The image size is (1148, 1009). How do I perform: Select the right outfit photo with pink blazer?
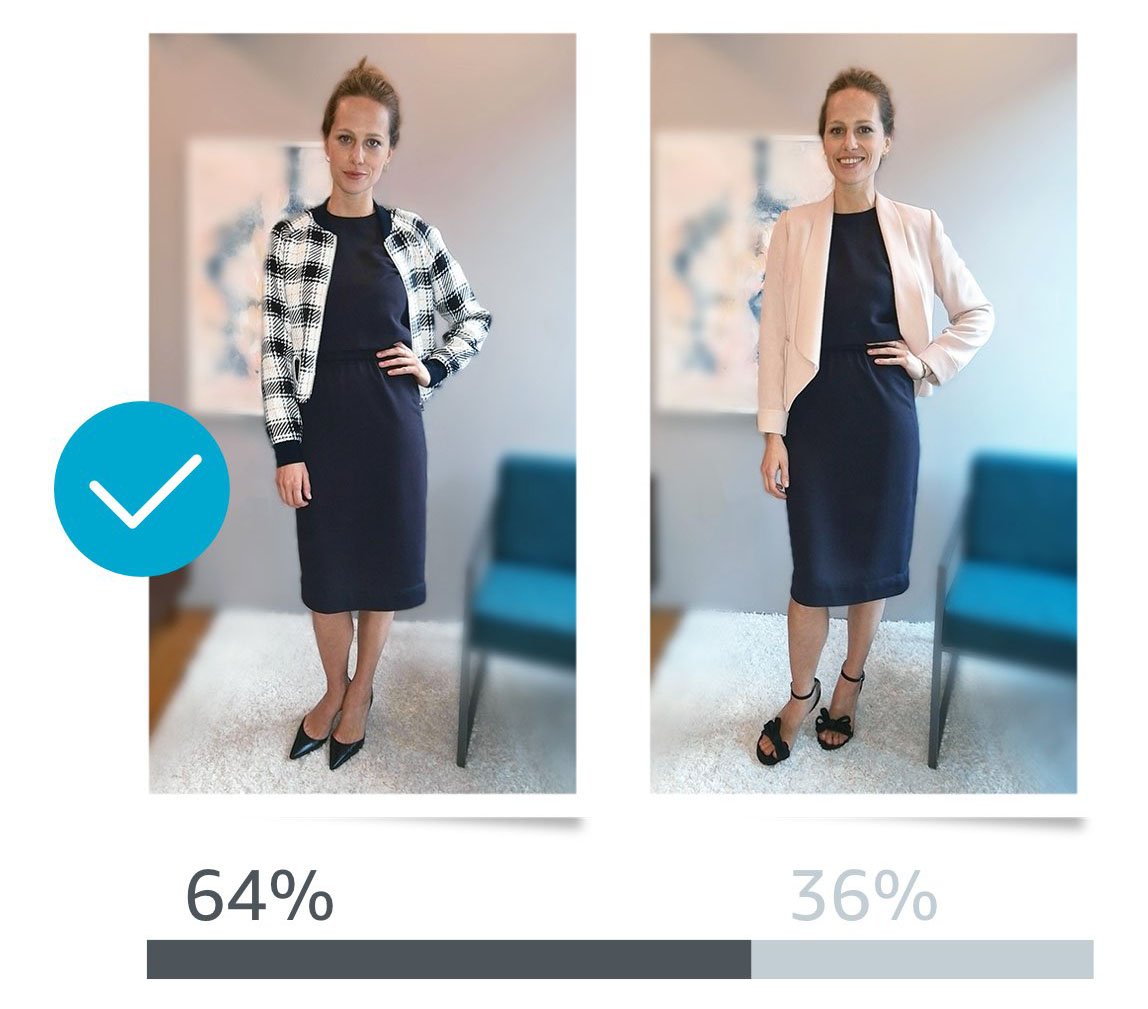(863, 413)
